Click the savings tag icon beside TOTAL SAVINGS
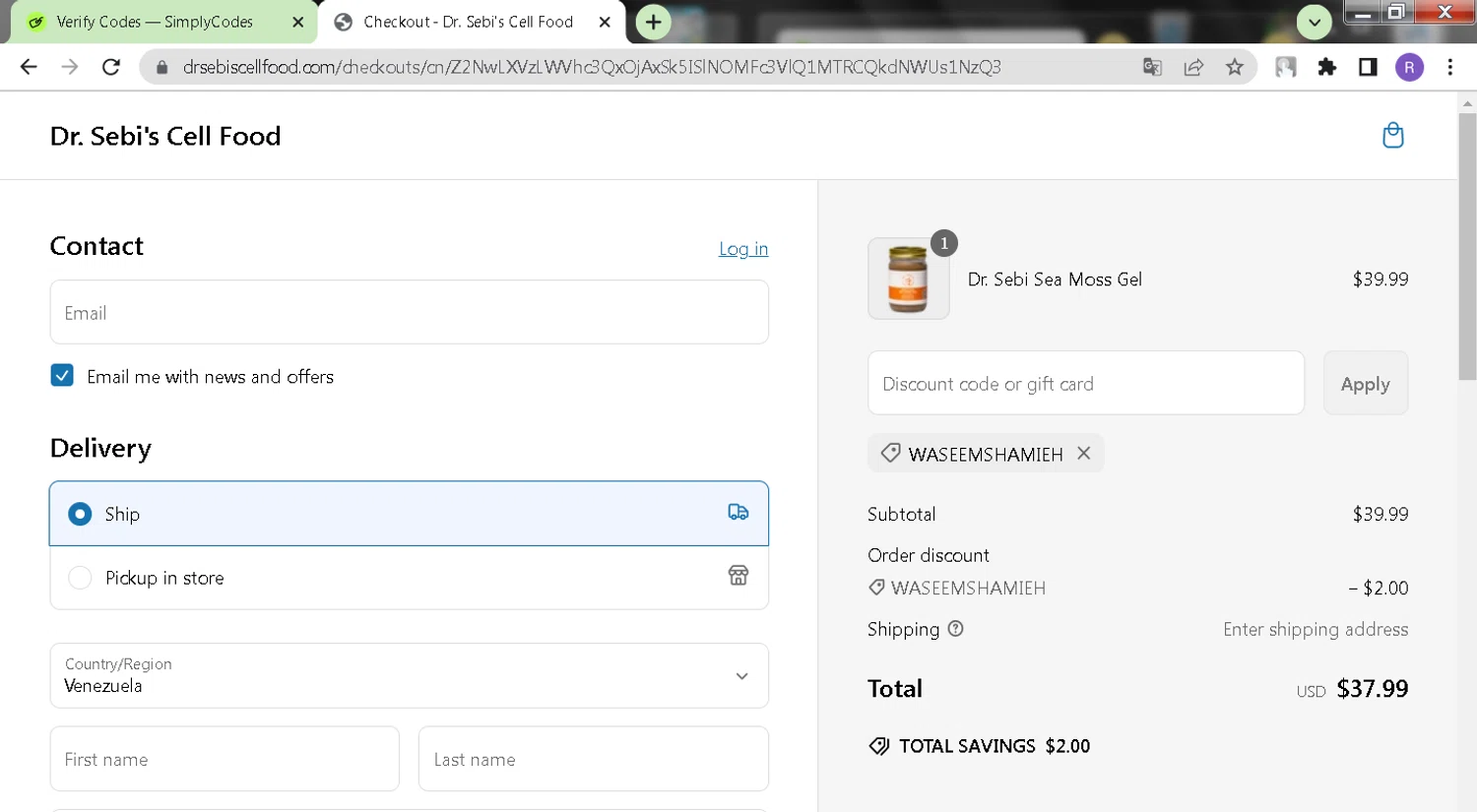The width and height of the screenshot is (1477, 812). 879,746
